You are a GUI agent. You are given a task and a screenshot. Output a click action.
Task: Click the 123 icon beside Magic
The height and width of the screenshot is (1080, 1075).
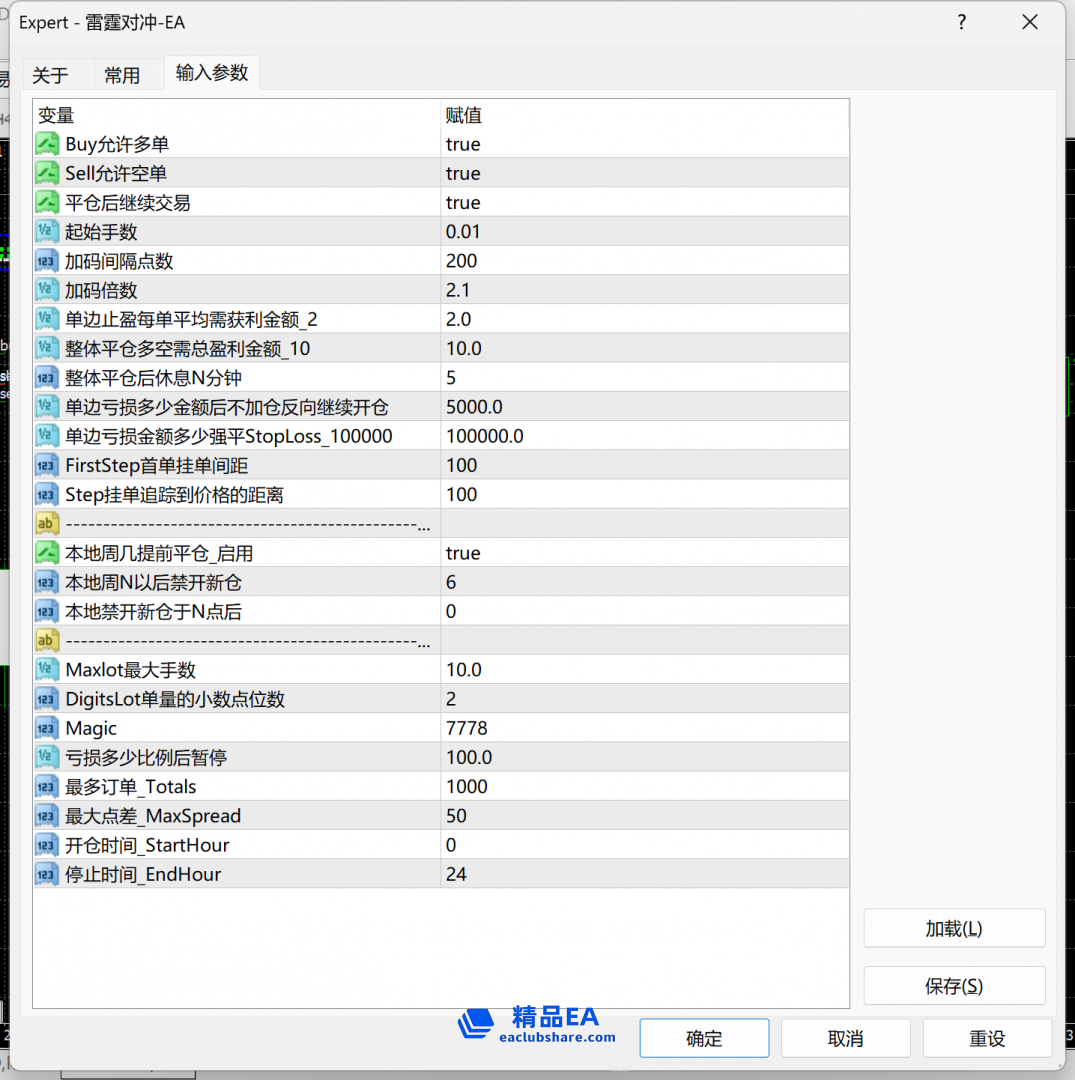[x=46, y=727]
